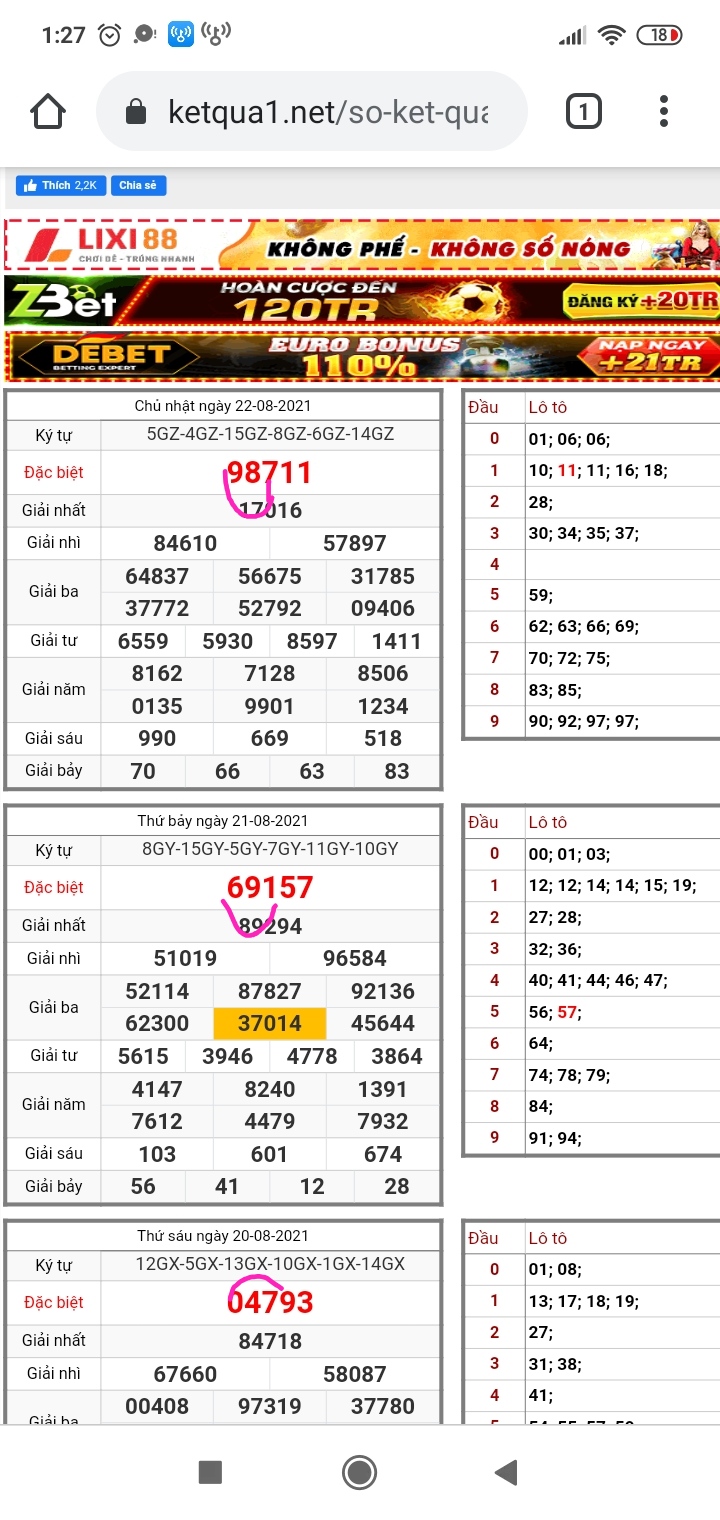
Task: Select special prize number 69157
Action: click(270, 887)
